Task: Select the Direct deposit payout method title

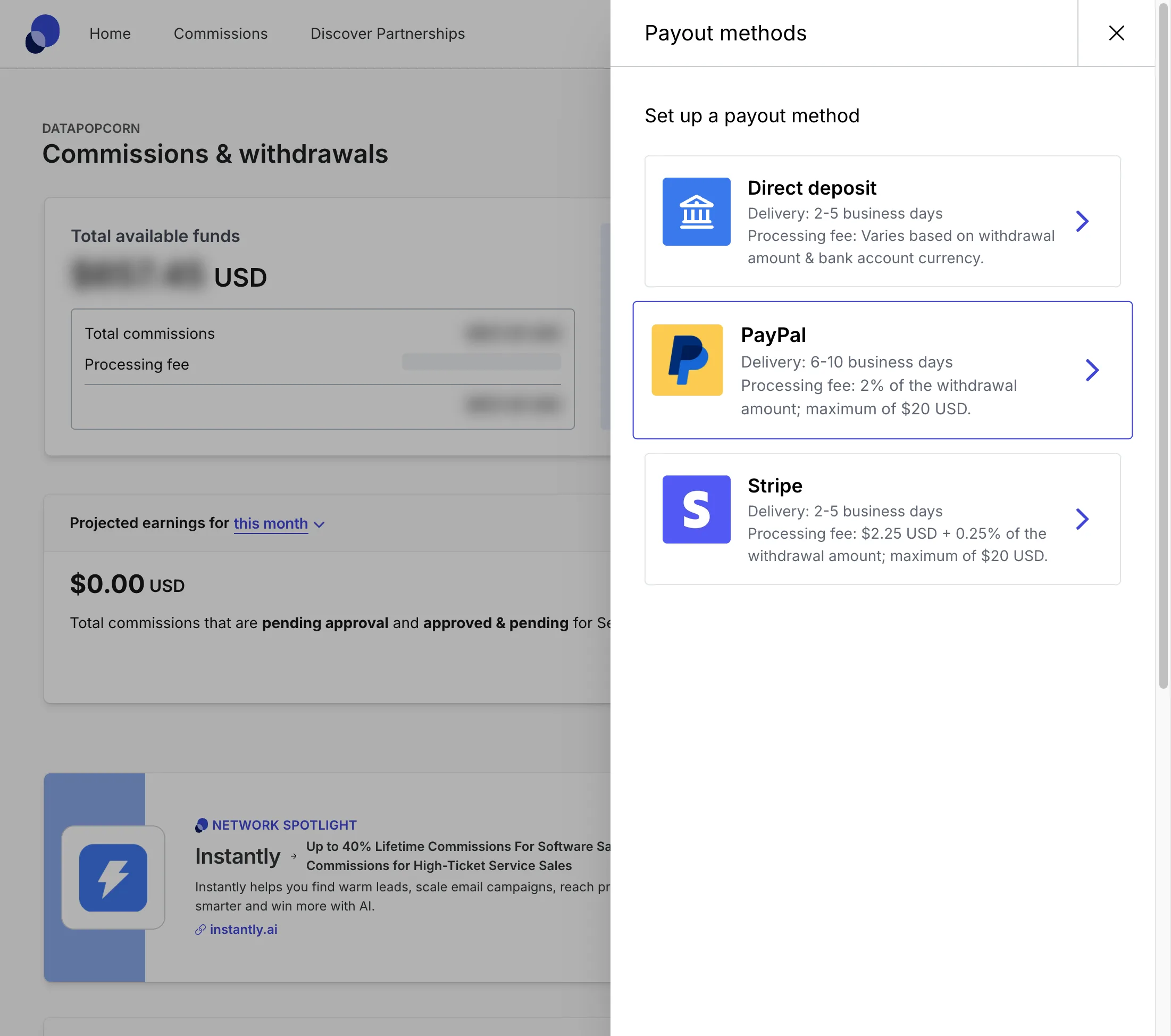Action: 812,188
